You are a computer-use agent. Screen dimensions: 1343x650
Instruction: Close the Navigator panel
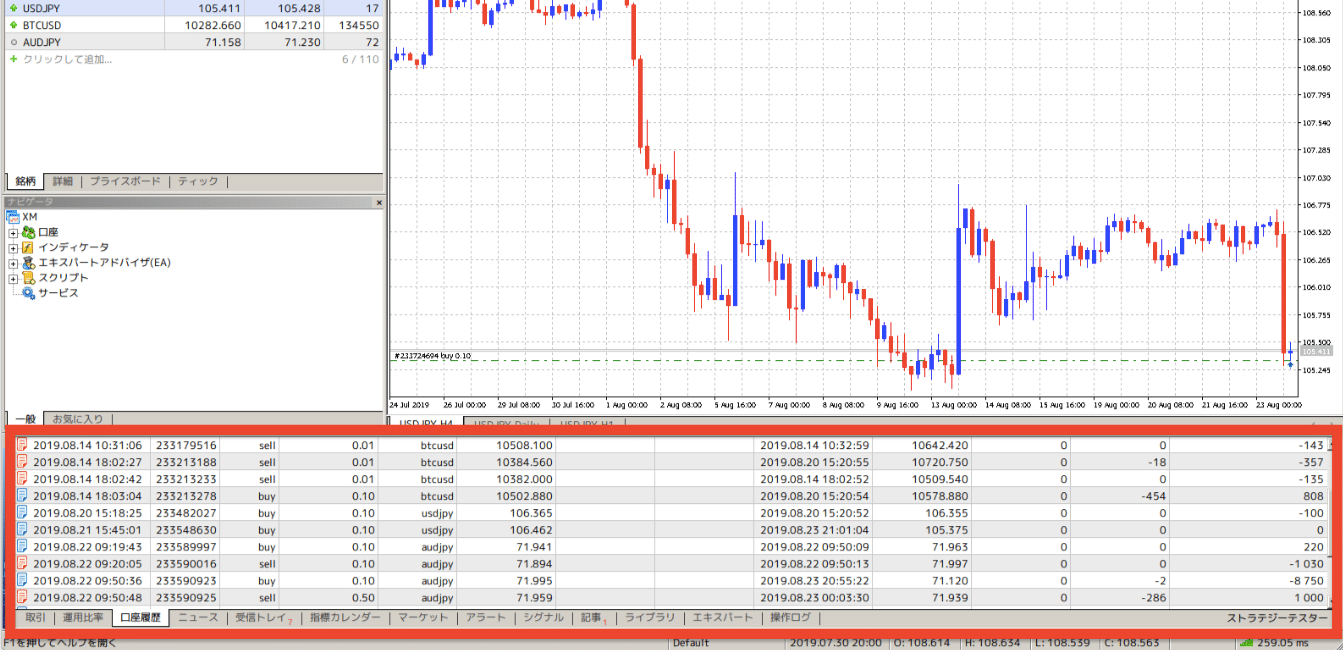[379, 202]
